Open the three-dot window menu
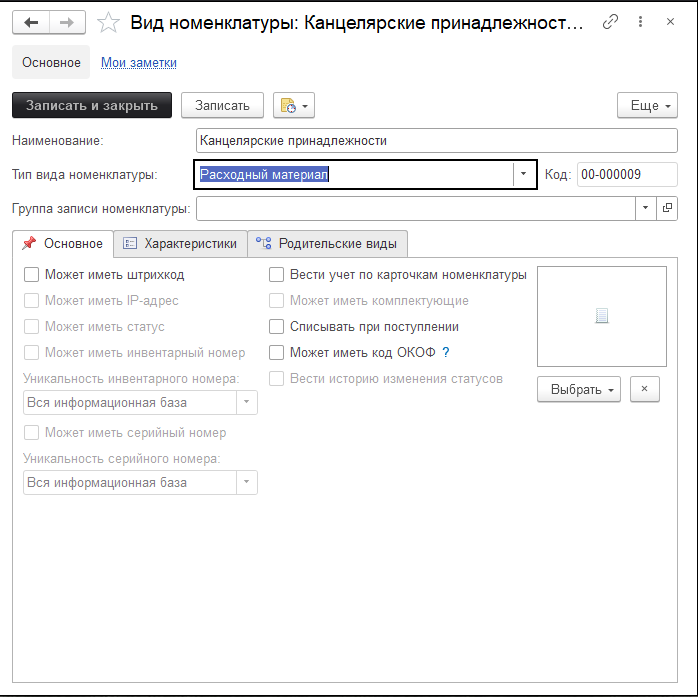This screenshot has height=697, width=698. [x=640, y=21]
